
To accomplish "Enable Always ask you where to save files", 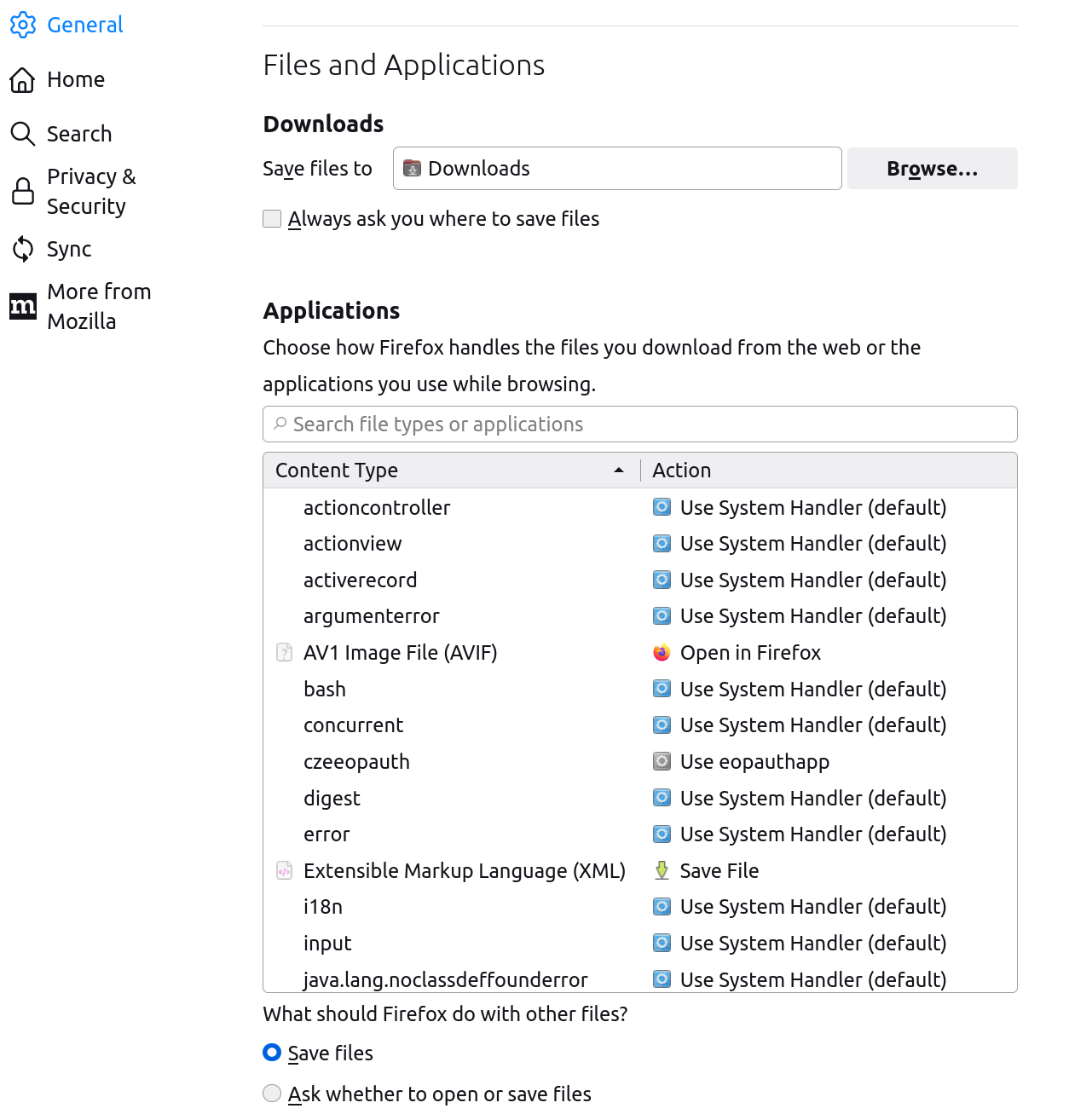I will coord(271,218).
